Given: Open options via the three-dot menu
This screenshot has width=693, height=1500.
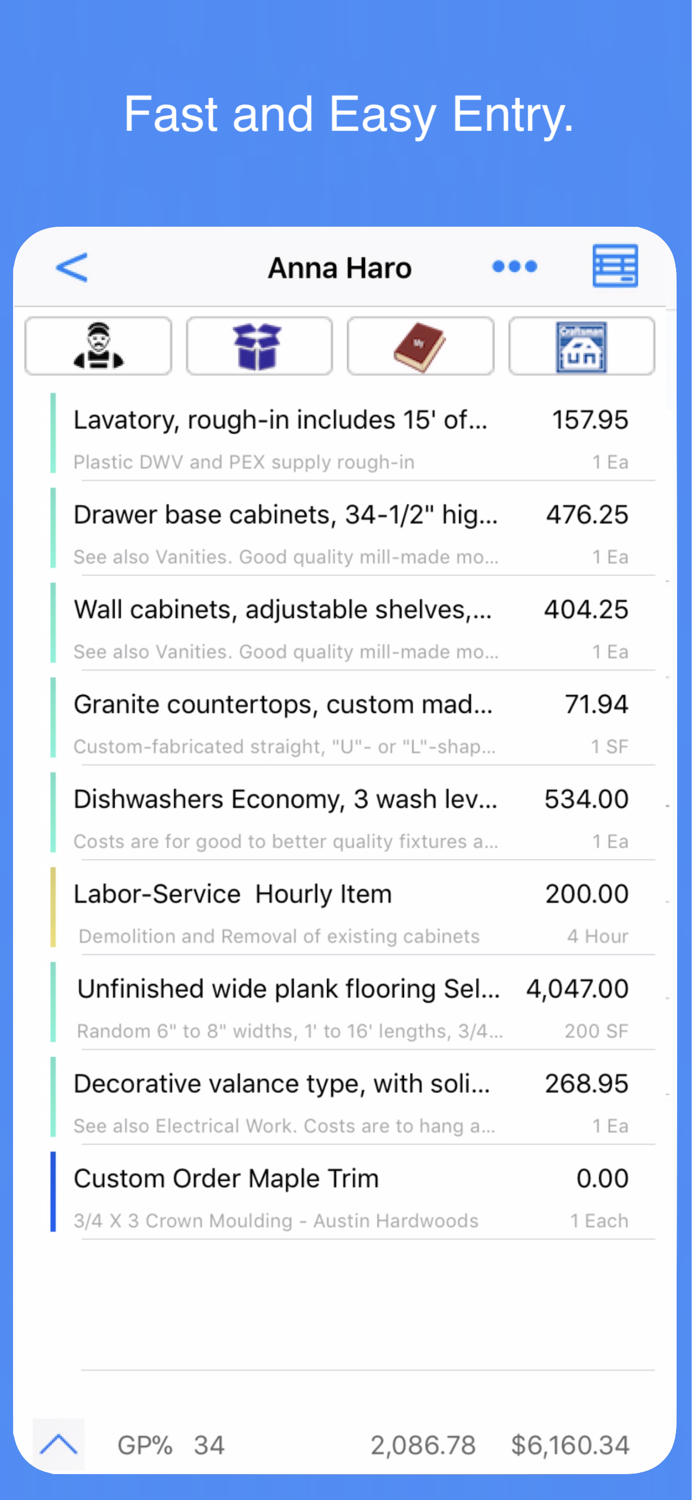Looking at the screenshot, I should [514, 266].
